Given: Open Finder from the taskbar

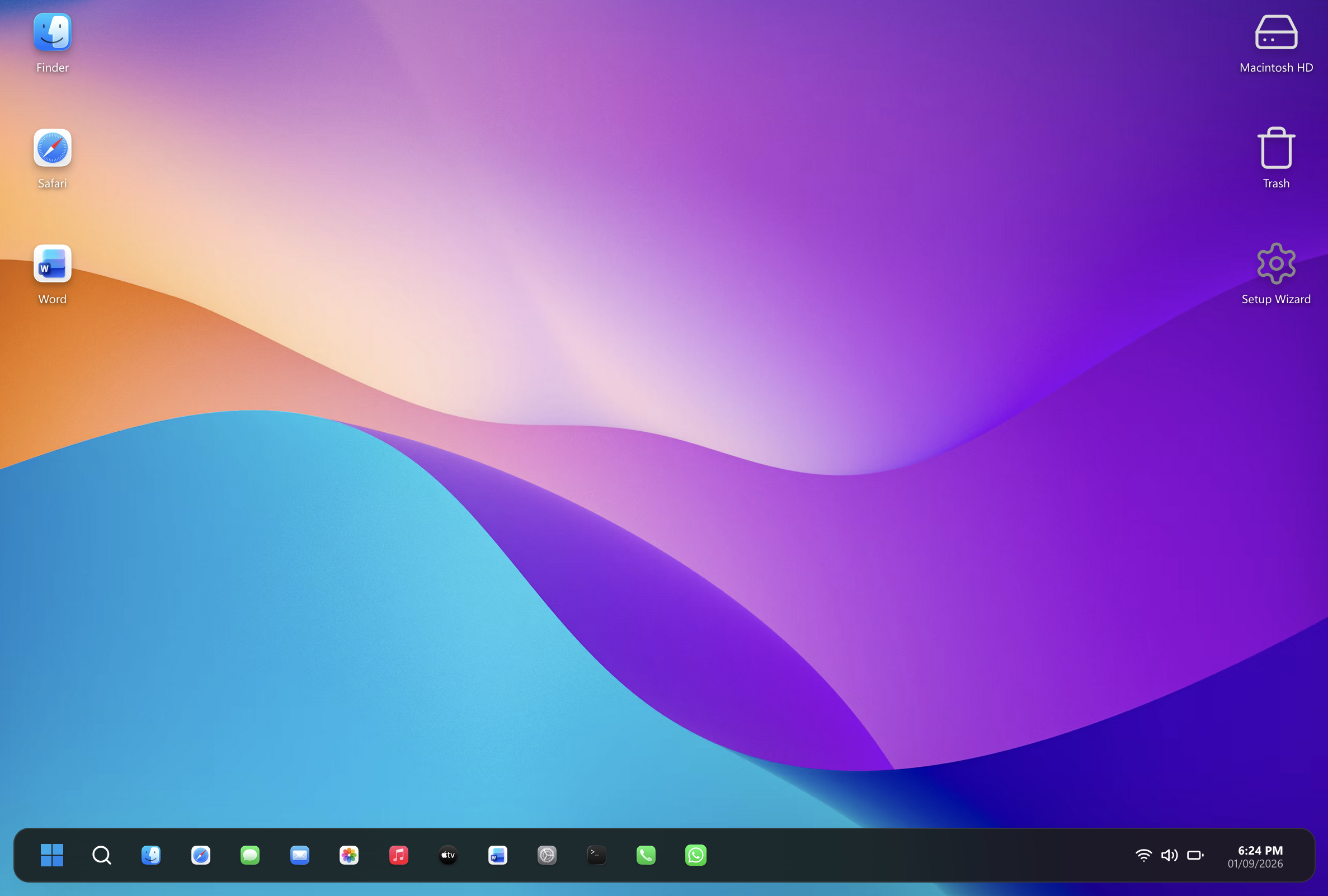Looking at the screenshot, I should (x=150, y=855).
